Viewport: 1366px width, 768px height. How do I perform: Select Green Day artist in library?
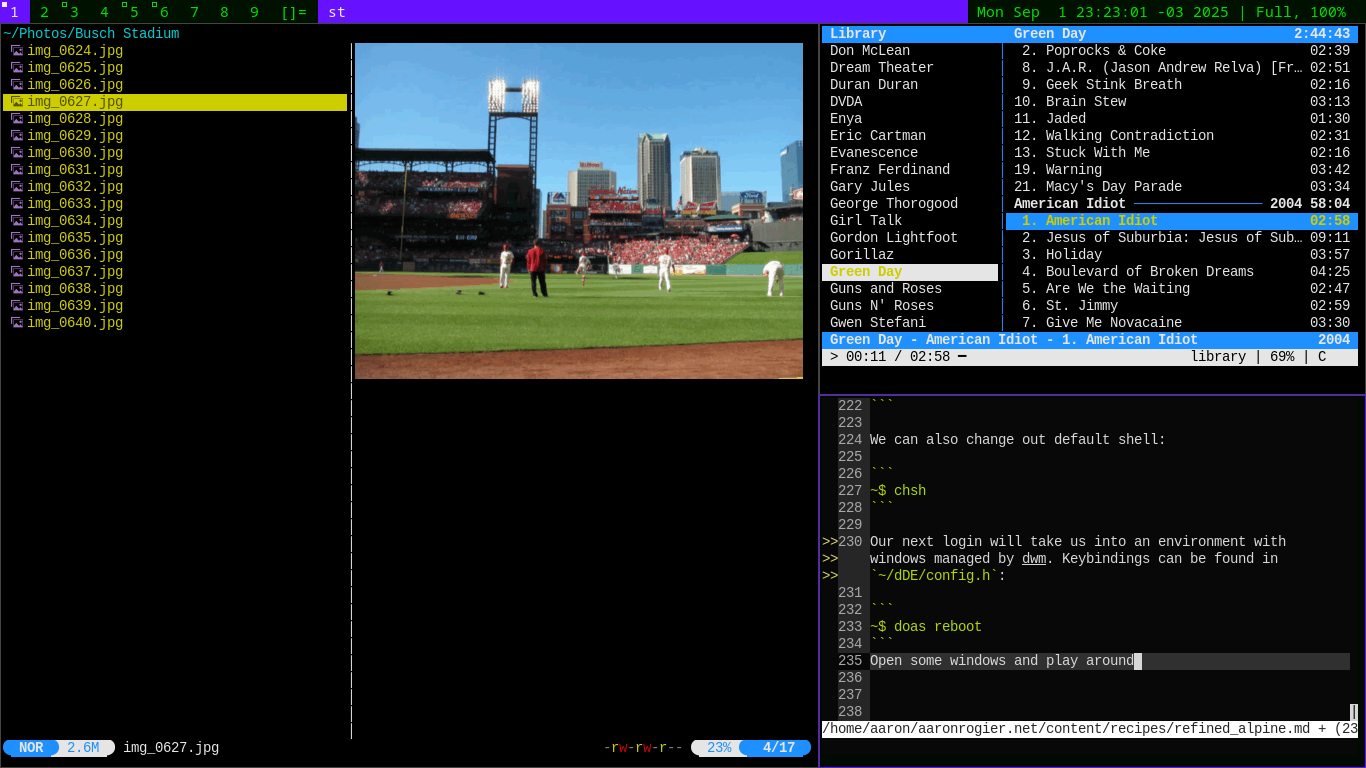tap(910, 272)
